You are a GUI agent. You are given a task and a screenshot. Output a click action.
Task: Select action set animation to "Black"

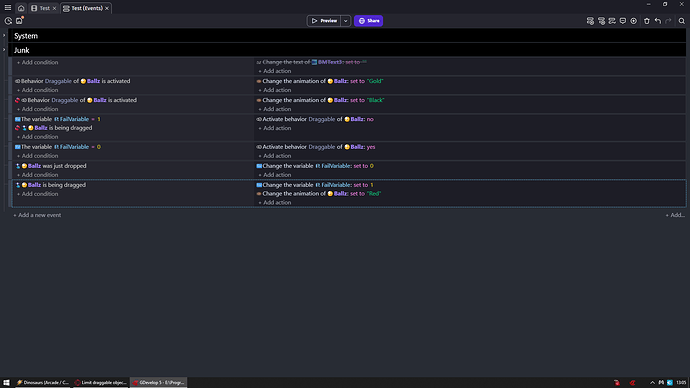320,100
